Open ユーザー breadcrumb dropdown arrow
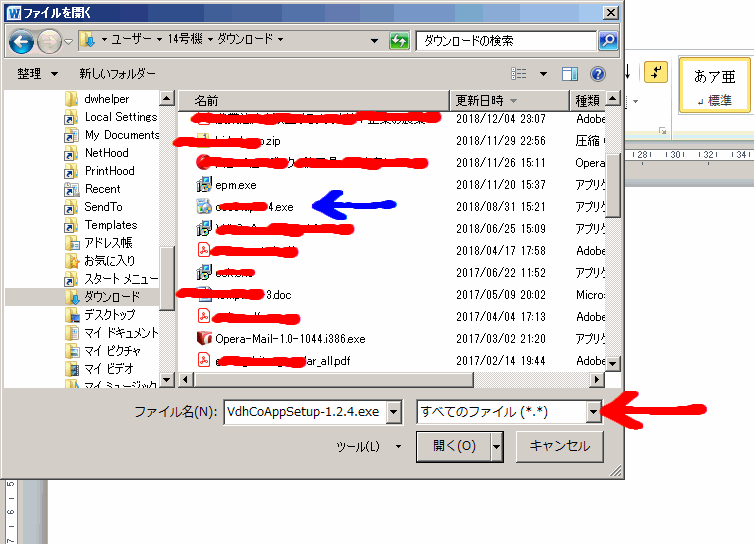This screenshot has width=754, height=544. click(159, 39)
